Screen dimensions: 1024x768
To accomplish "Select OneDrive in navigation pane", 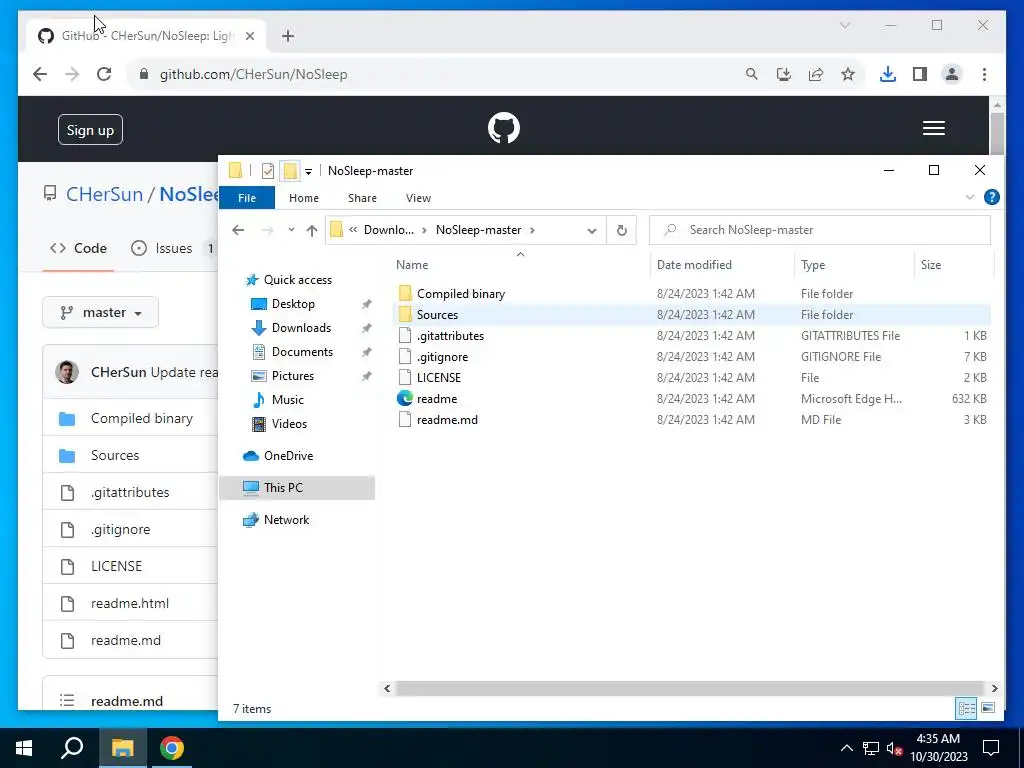I will pyautogui.click(x=288, y=456).
